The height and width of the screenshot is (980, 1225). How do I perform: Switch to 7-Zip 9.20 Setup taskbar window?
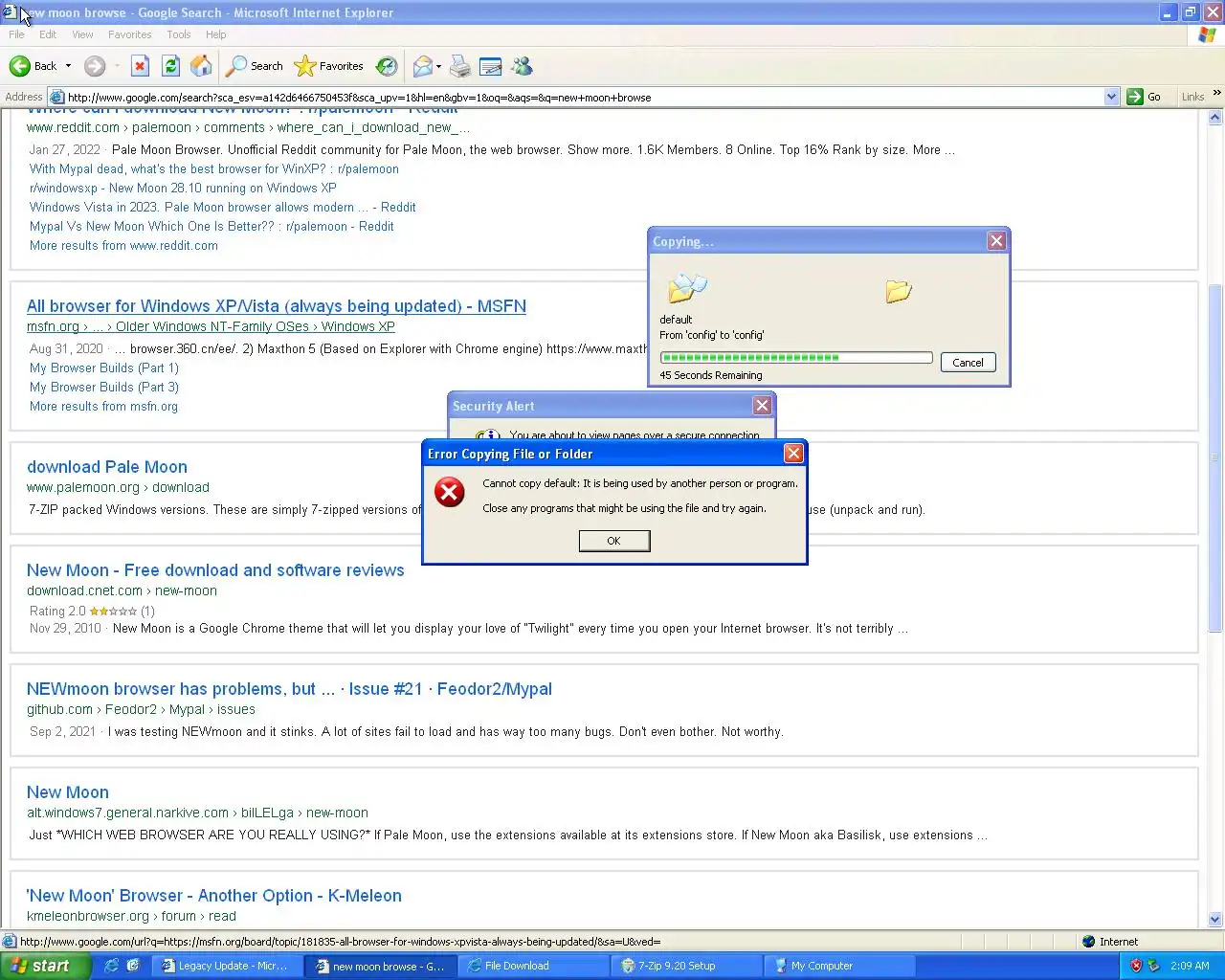(x=686, y=966)
